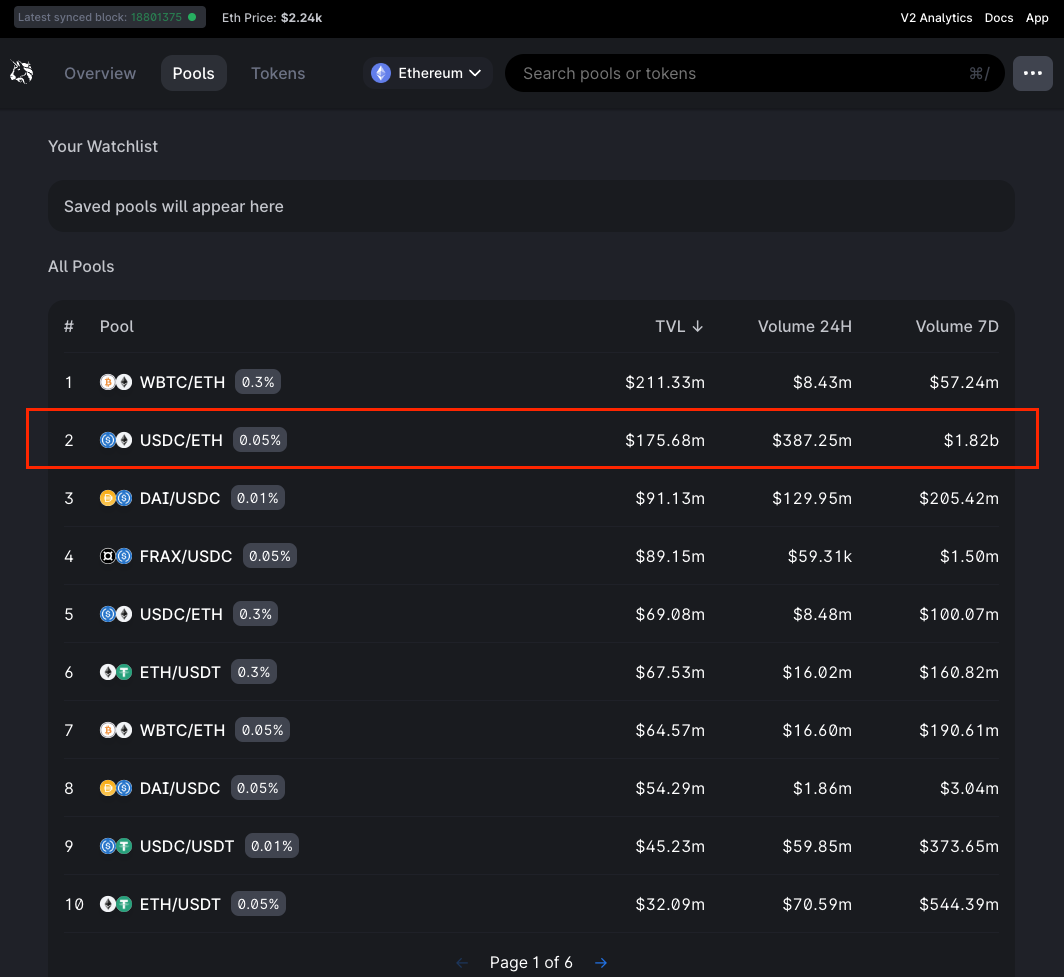Viewport: 1064px width, 977px height.
Task: Click Saved pools will appear here box
Action: point(531,206)
